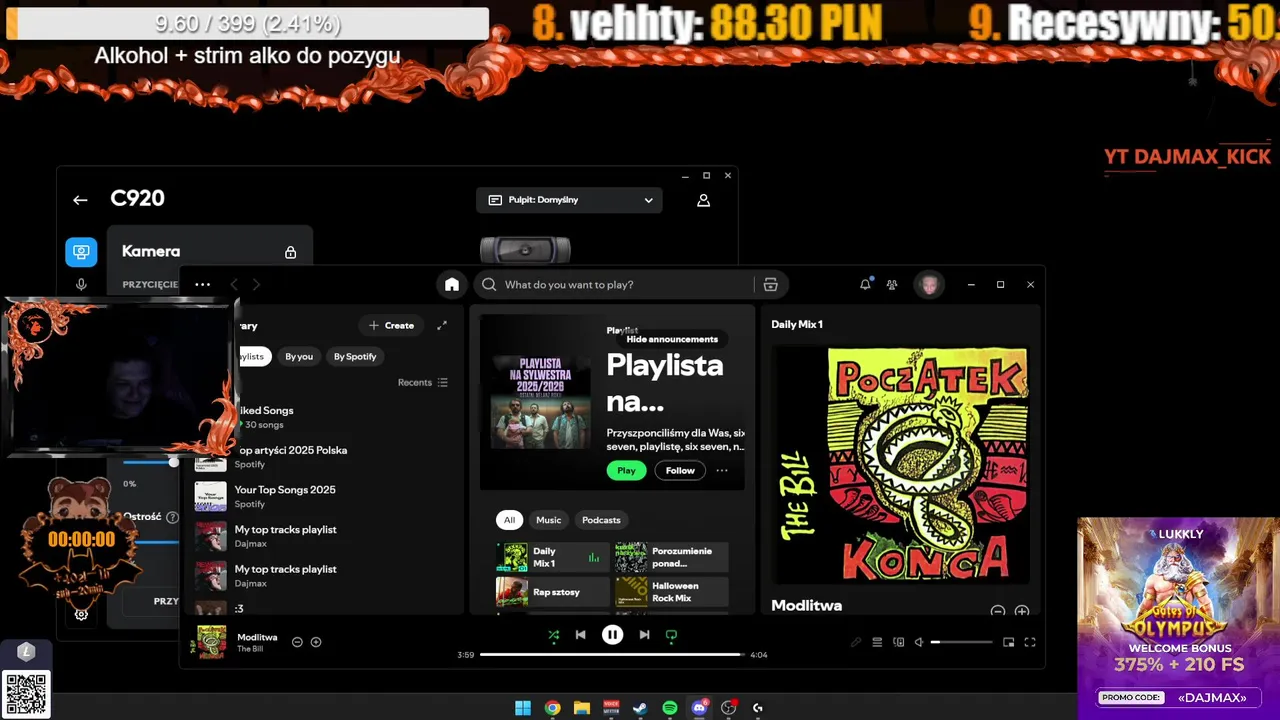Open the Daily Mix 1 card

[x=552, y=557]
